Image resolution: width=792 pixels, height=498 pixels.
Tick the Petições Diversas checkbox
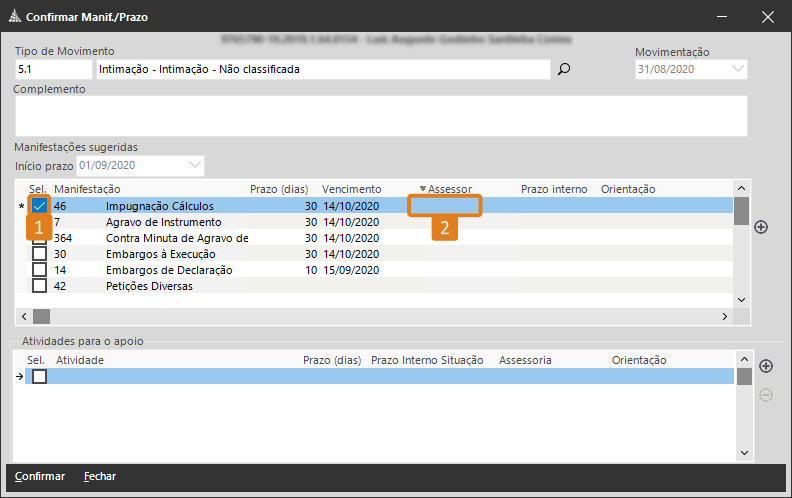tap(40, 286)
